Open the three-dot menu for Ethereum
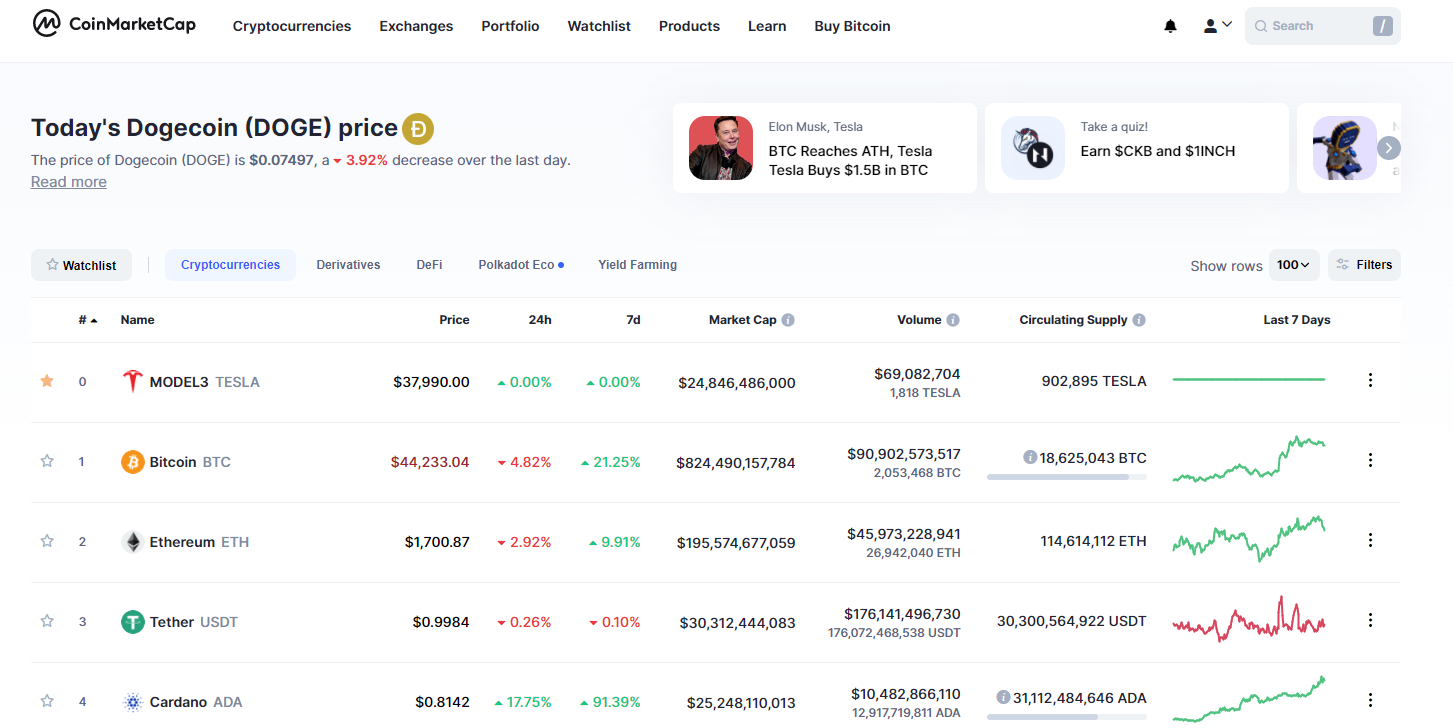The height and width of the screenshot is (728, 1453). click(x=1370, y=540)
